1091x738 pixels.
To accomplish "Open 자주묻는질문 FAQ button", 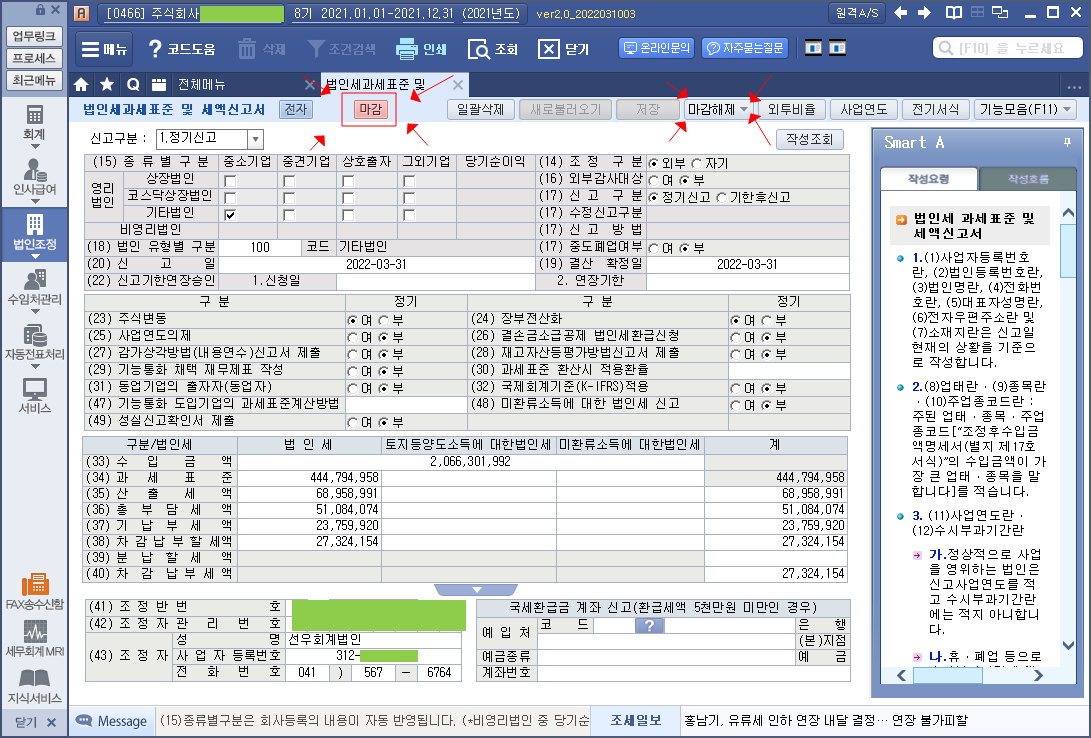I will [744, 48].
